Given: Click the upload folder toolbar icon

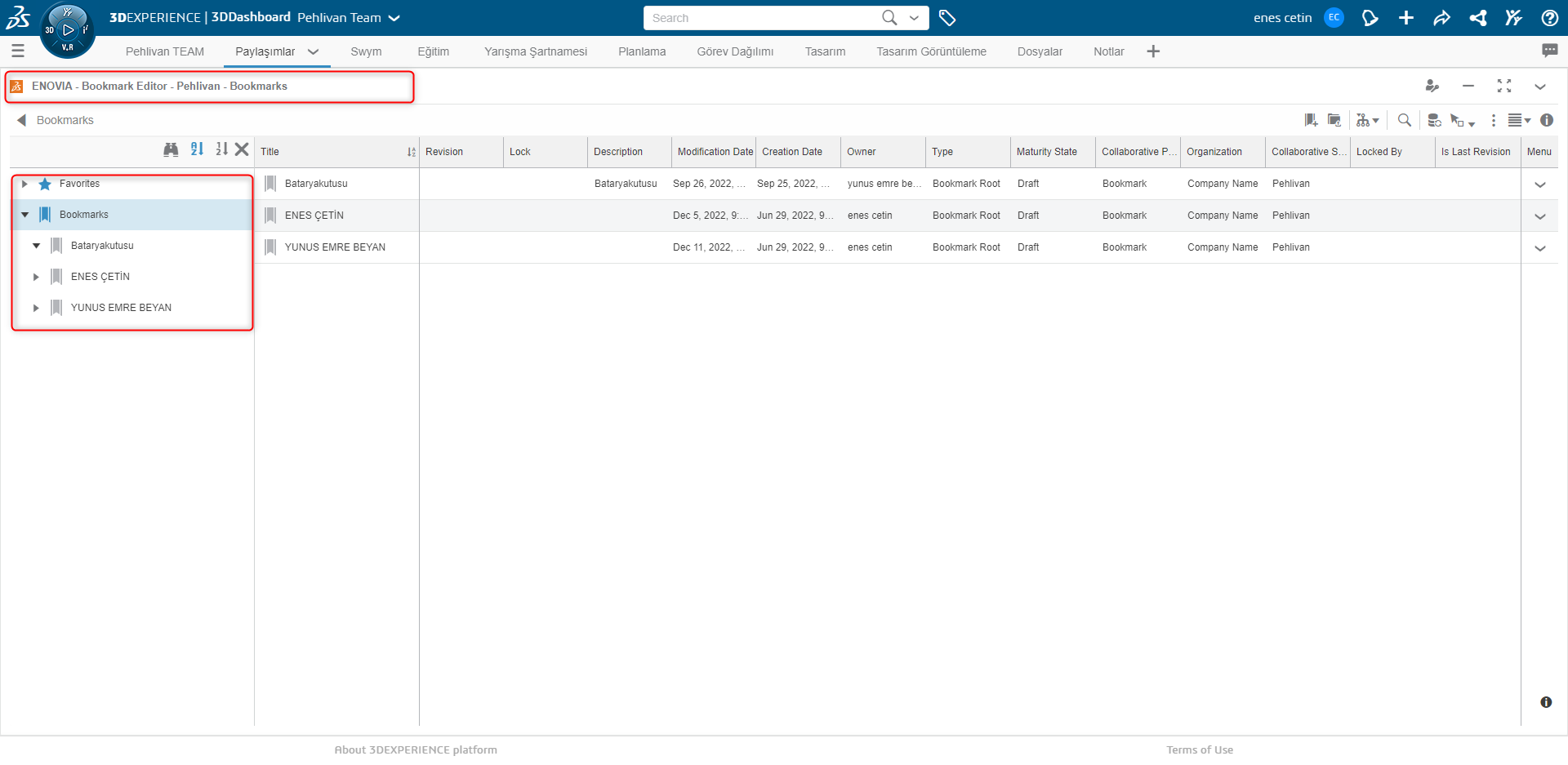Looking at the screenshot, I should point(1334,120).
